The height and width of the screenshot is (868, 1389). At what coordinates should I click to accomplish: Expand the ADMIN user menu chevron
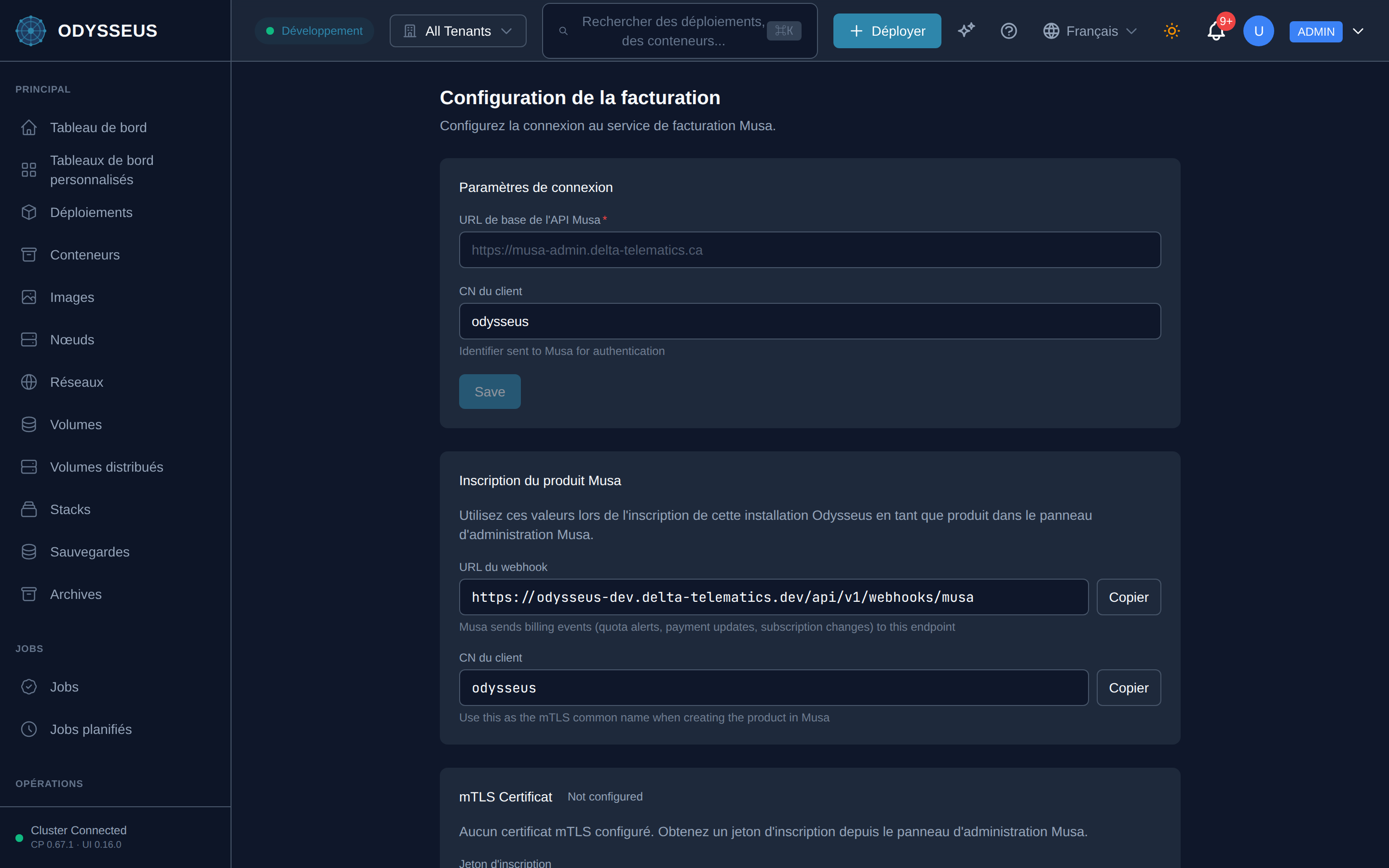1358,31
